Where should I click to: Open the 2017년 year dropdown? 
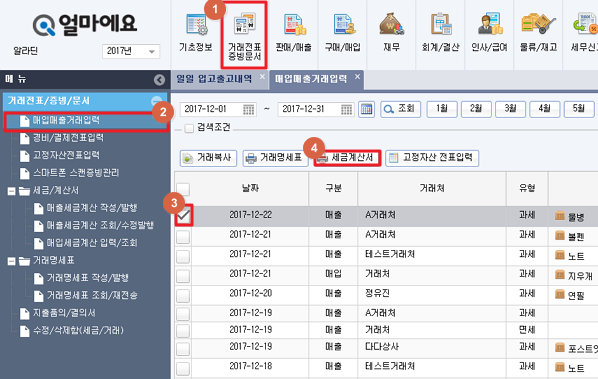131,51
